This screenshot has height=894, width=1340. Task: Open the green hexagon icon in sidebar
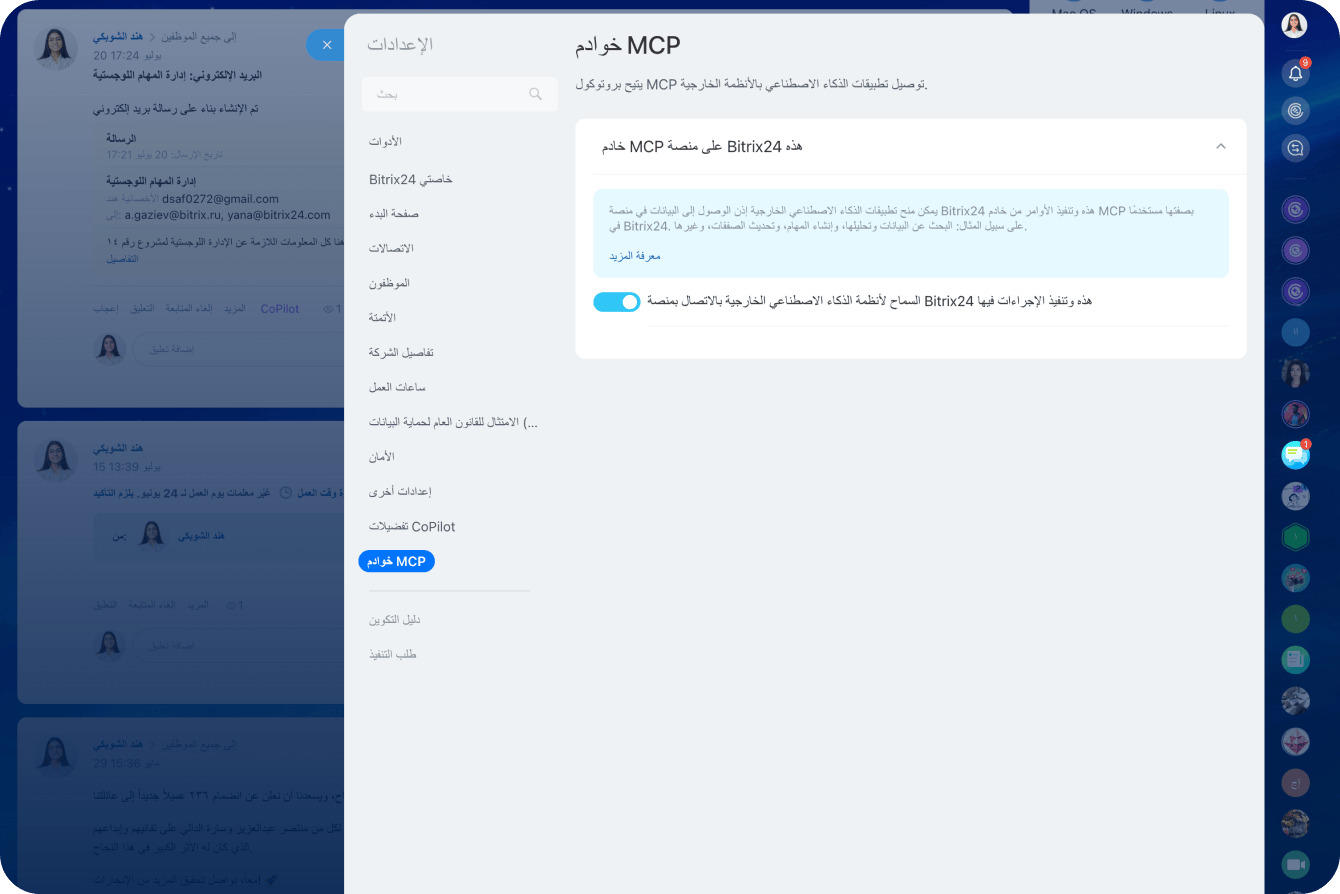(x=1295, y=537)
